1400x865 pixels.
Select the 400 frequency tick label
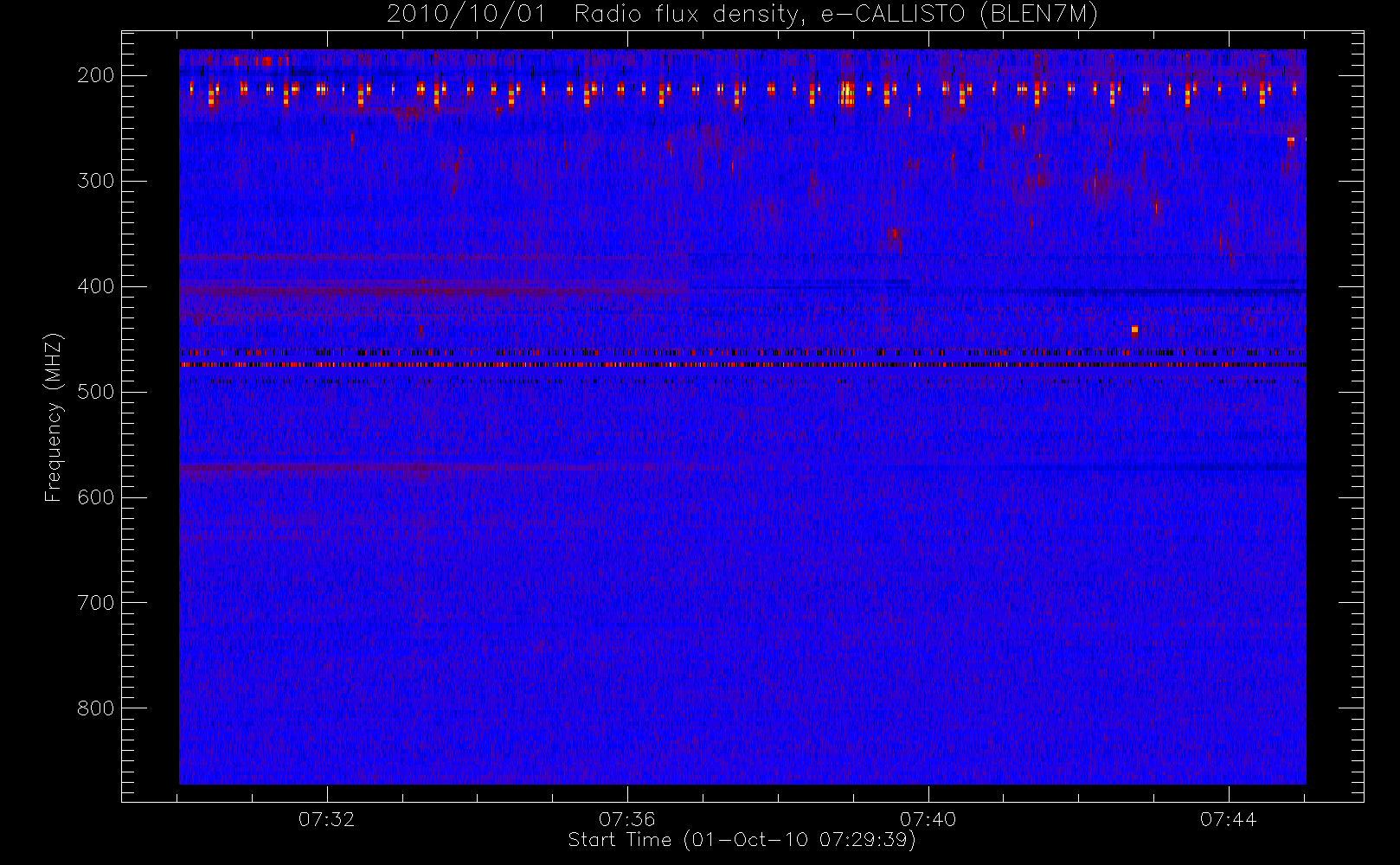click(96, 286)
